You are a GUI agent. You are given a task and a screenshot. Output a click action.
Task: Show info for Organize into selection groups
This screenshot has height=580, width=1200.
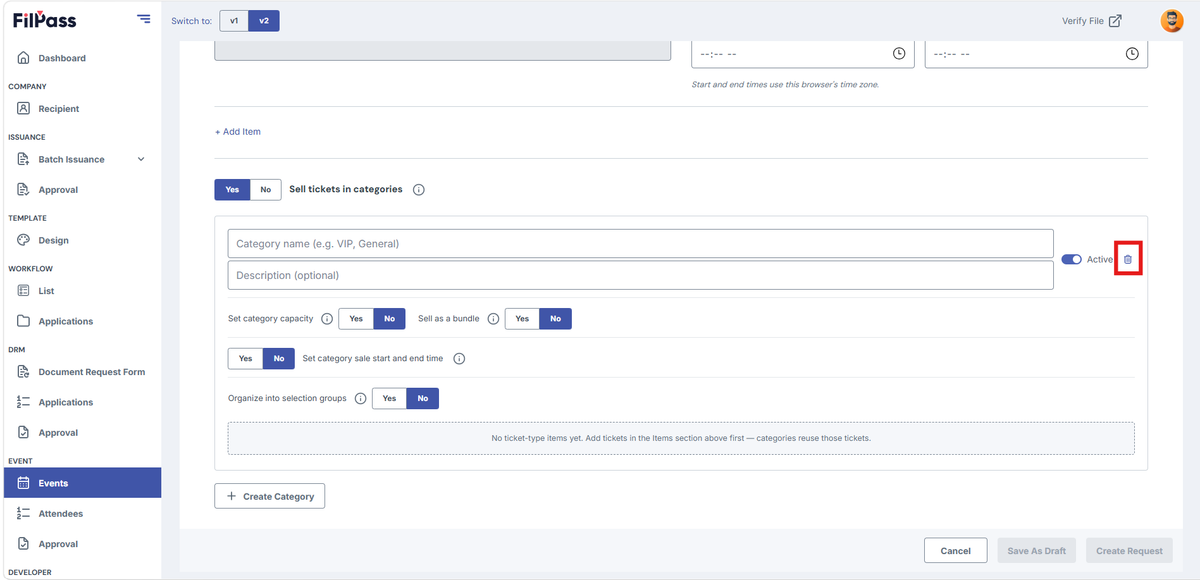(361, 398)
